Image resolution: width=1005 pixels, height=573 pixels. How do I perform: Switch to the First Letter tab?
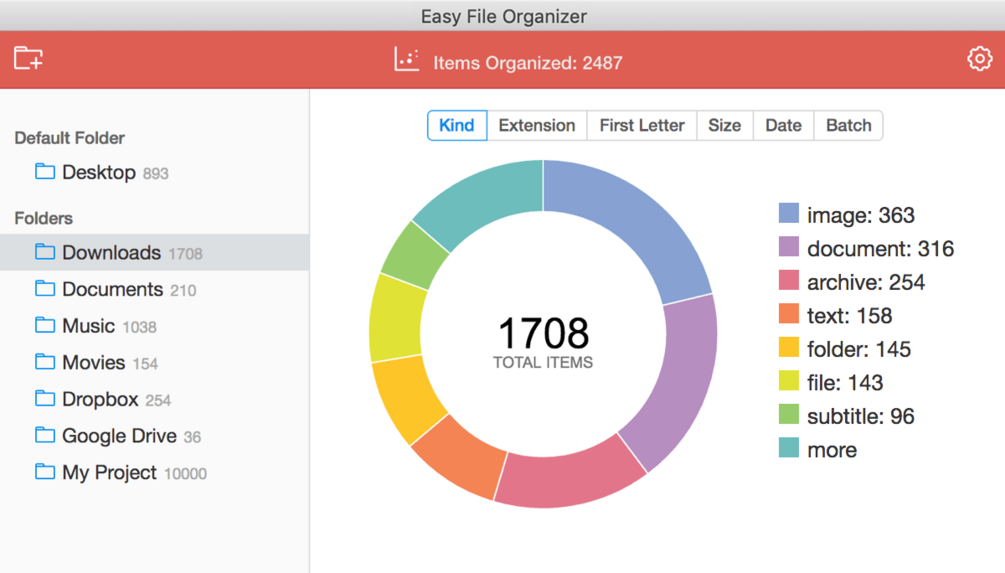[x=642, y=125]
